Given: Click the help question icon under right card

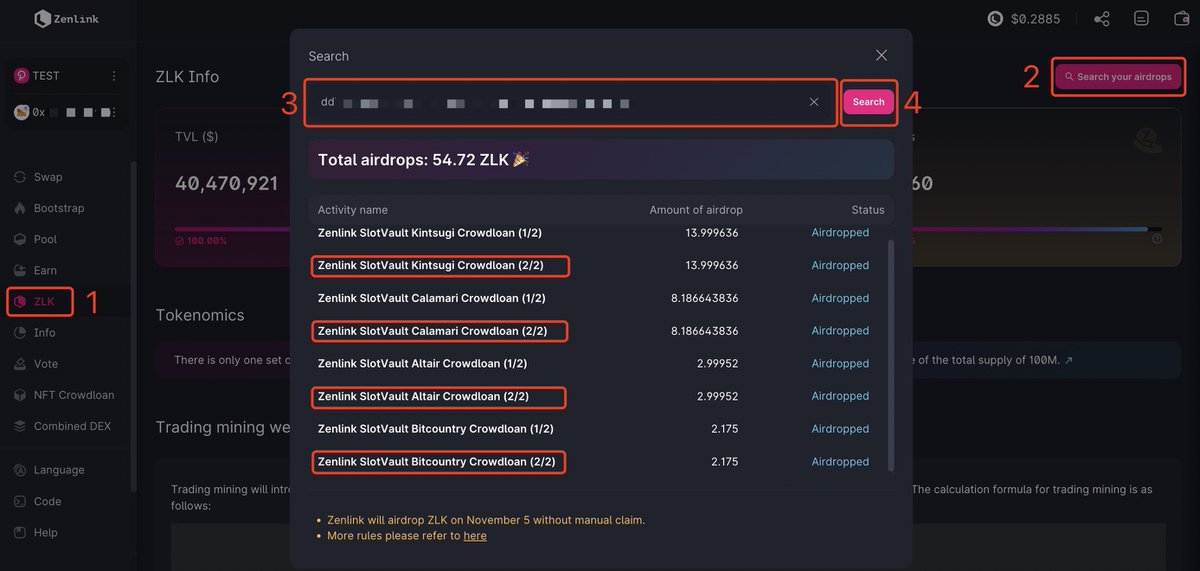Looking at the screenshot, I should [1157, 239].
